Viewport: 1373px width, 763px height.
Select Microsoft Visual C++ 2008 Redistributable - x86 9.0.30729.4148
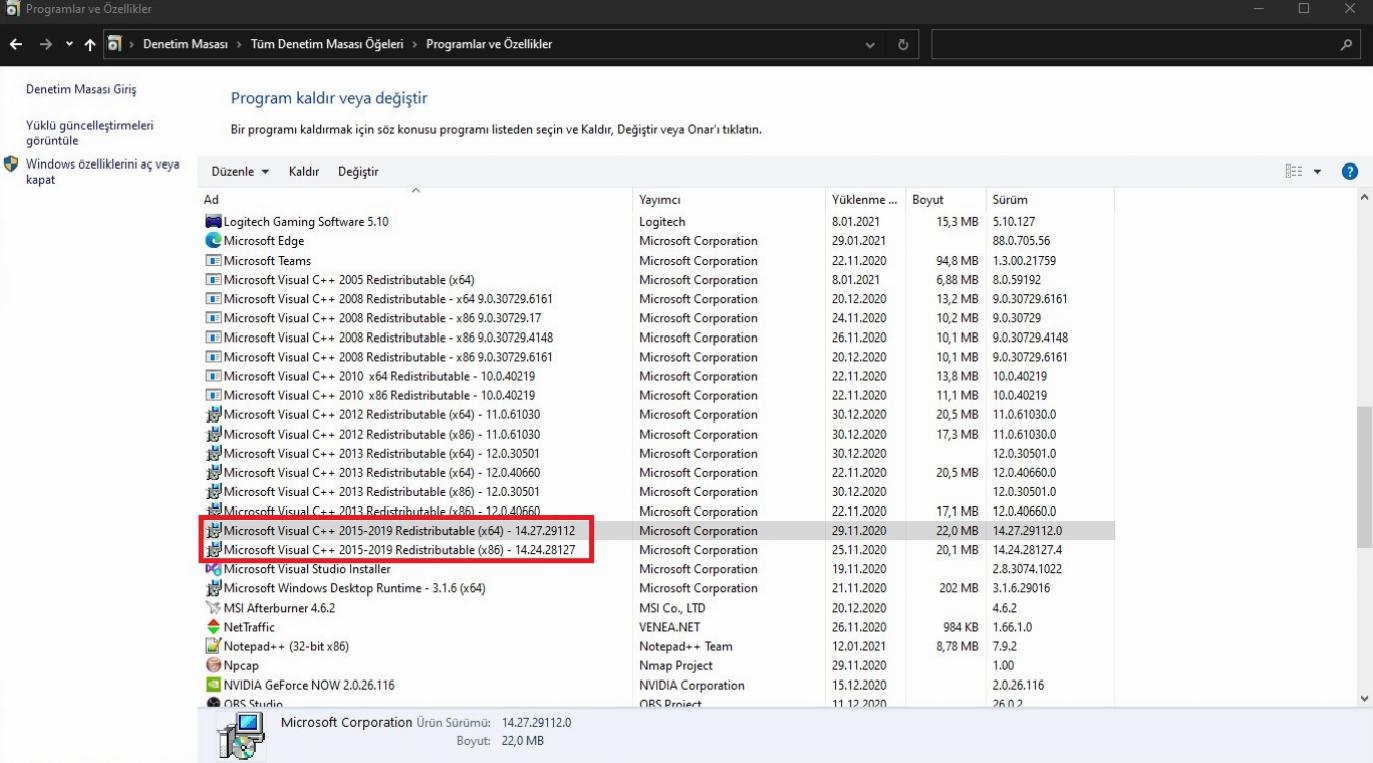point(658,338)
